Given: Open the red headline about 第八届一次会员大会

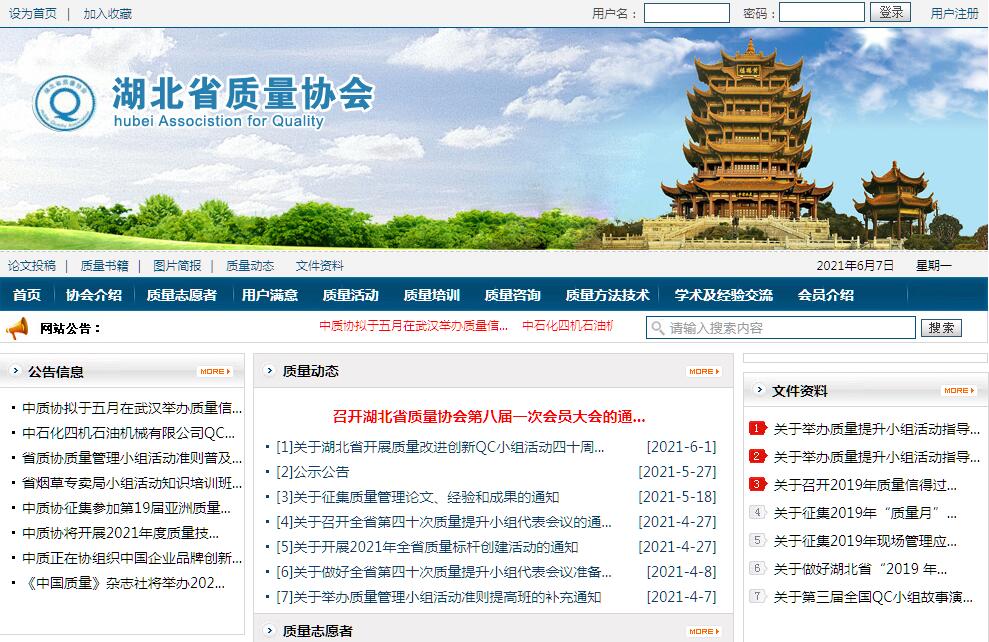Looking at the screenshot, I should (x=489, y=417).
